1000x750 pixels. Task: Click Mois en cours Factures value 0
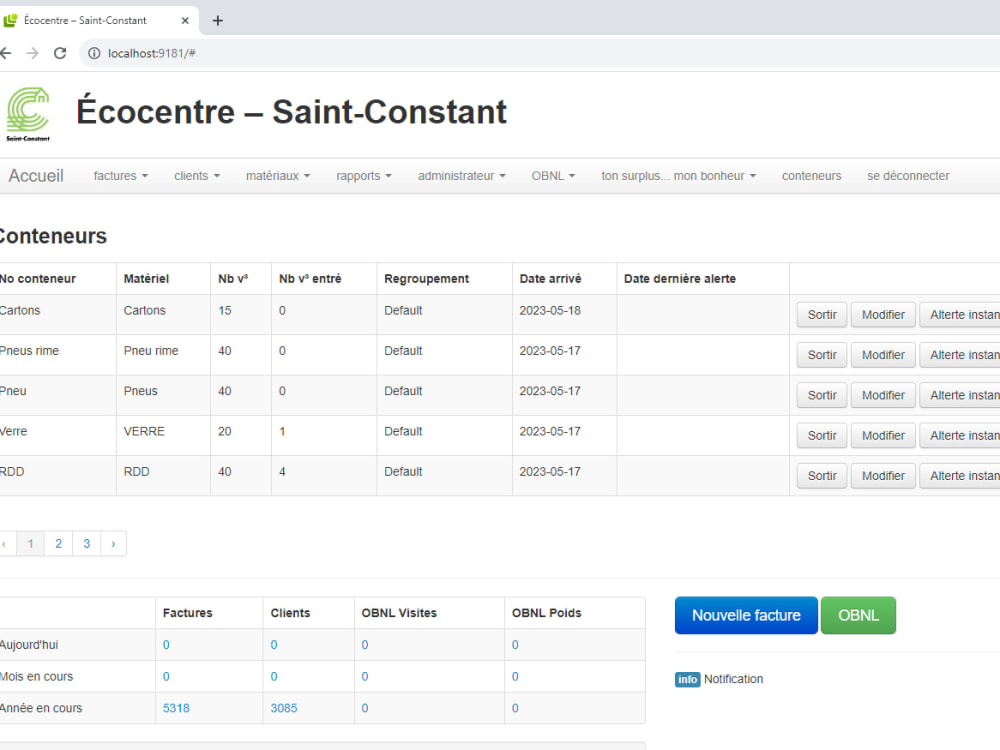(x=166, y=676)
